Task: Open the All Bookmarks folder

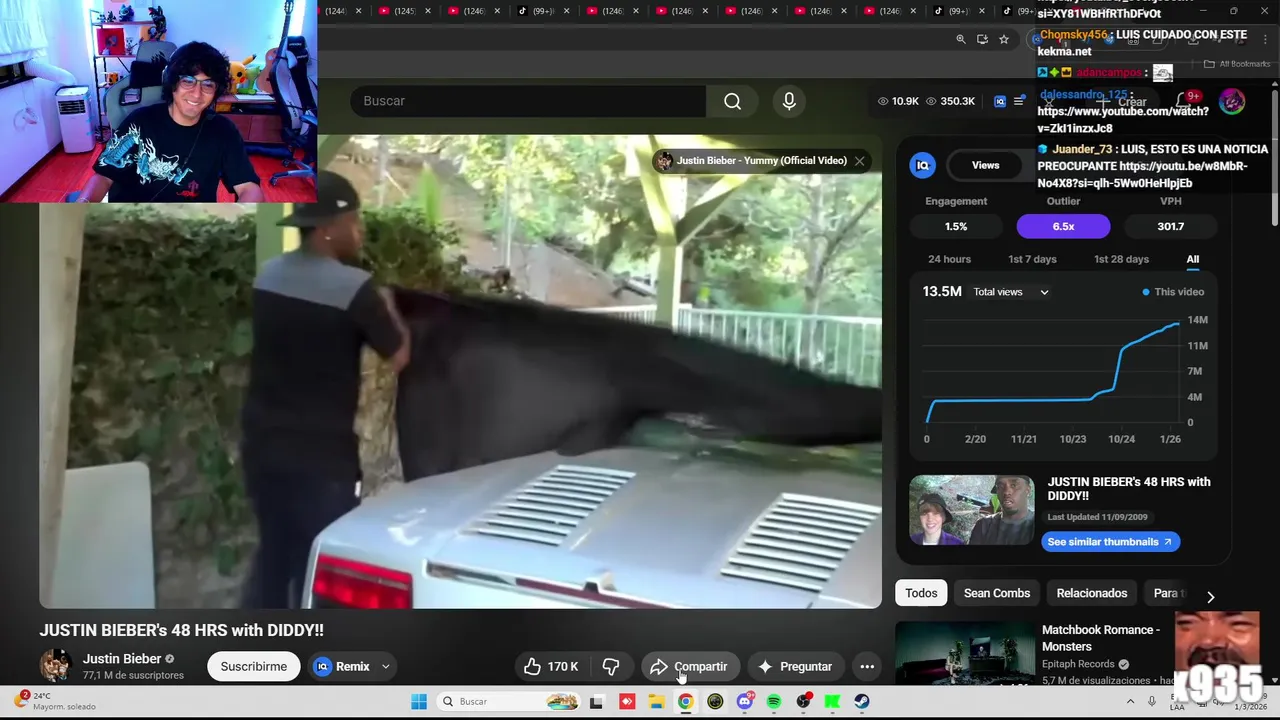Action: [1237, 64]
